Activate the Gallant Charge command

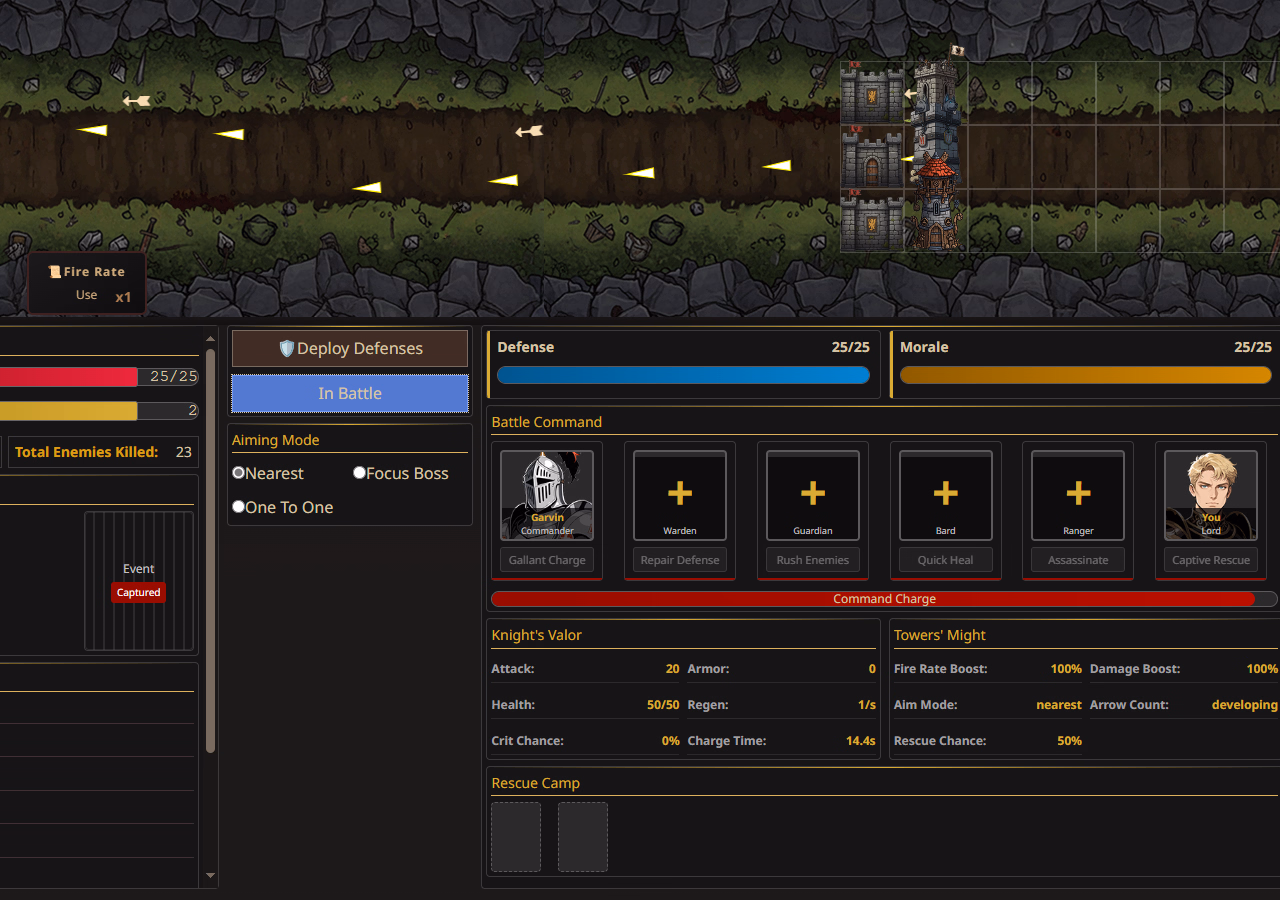pyautogui.click(x=547, y=560)
